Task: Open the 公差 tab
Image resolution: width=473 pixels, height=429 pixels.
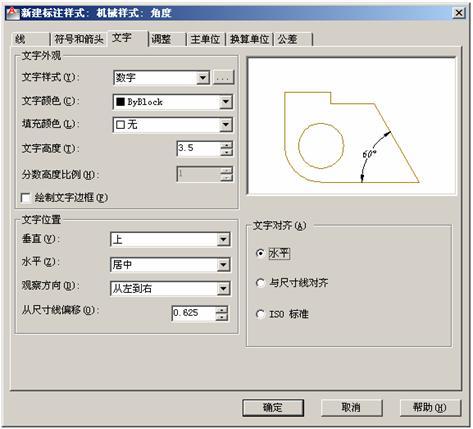Action: [x=293, y=39]
